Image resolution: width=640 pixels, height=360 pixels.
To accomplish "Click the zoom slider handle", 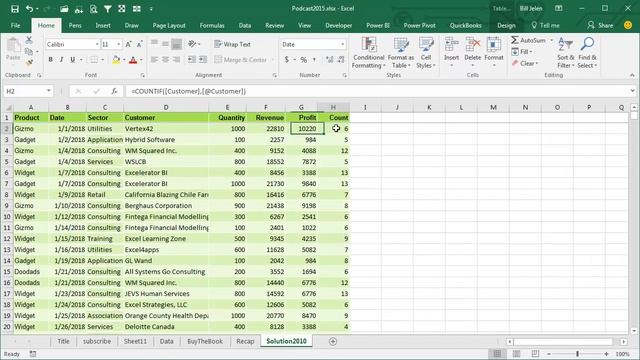I will coord(577,354).
